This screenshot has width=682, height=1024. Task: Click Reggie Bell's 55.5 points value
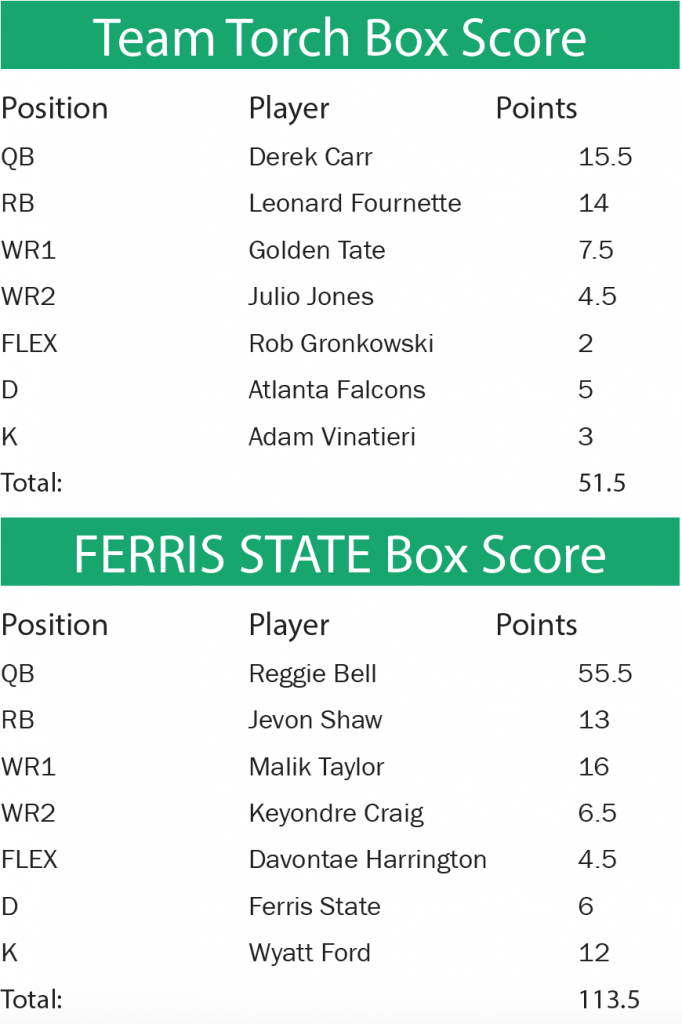pyautogui.click(x=605, y=674)
